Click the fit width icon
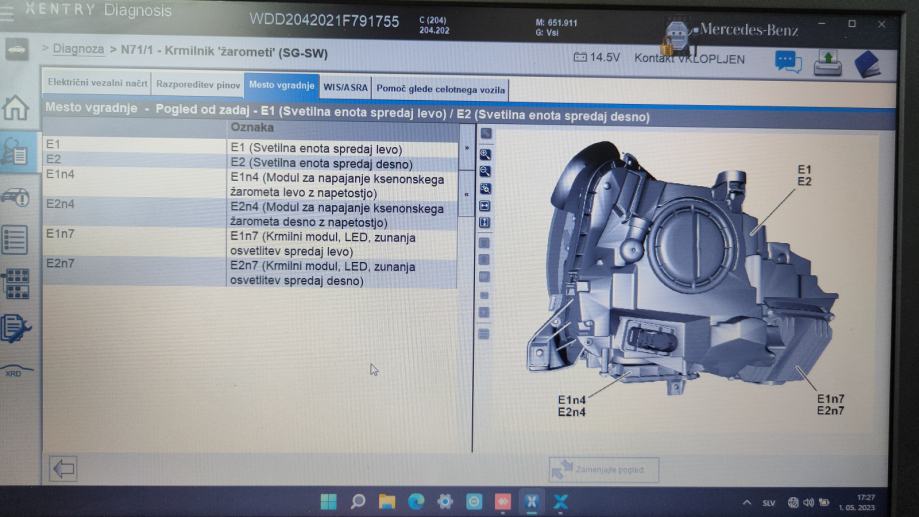This screenshot has width=919, height=517. pyautogui.click(x=485, y=206)
